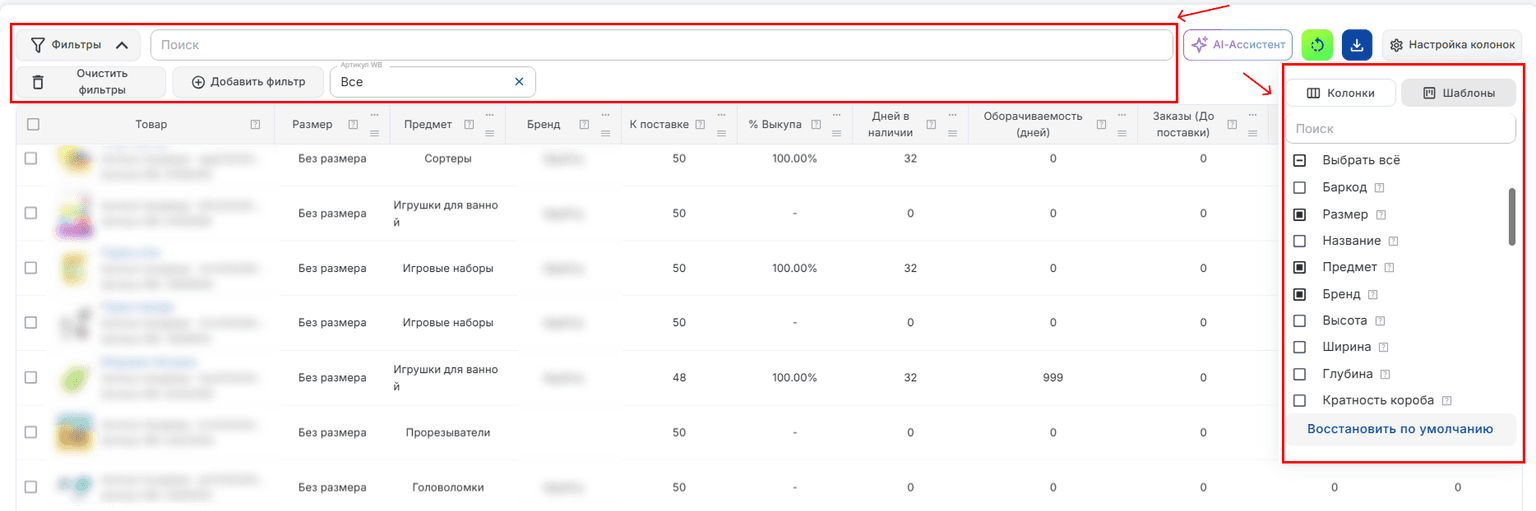Image resolution: width=1536 pixels, height=511 pixels.
Task: Click Восстановить по умолчанию link
Action: tap(1400, 429)
